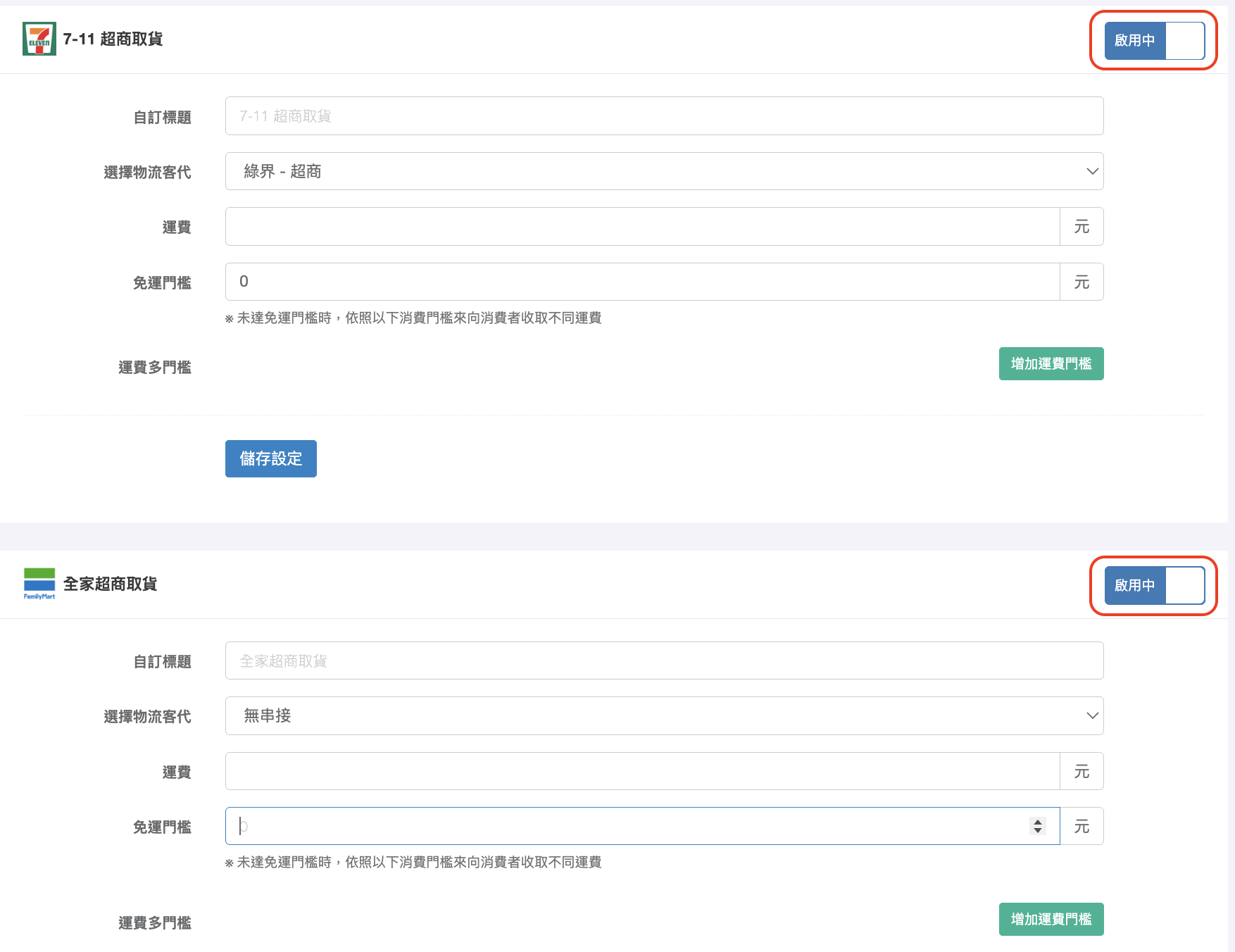1235x952 pixels.
Task: Click the 全家 運費 amount field
Action: click(x=641, y=772)
